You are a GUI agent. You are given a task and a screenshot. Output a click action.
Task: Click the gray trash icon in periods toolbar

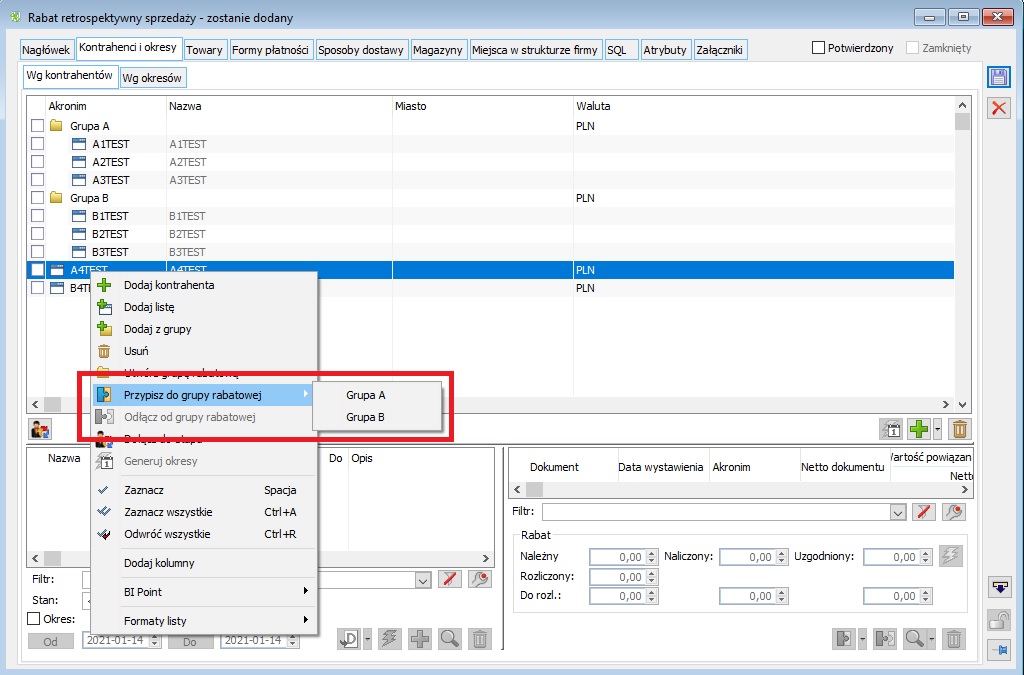tap(479, 638)
